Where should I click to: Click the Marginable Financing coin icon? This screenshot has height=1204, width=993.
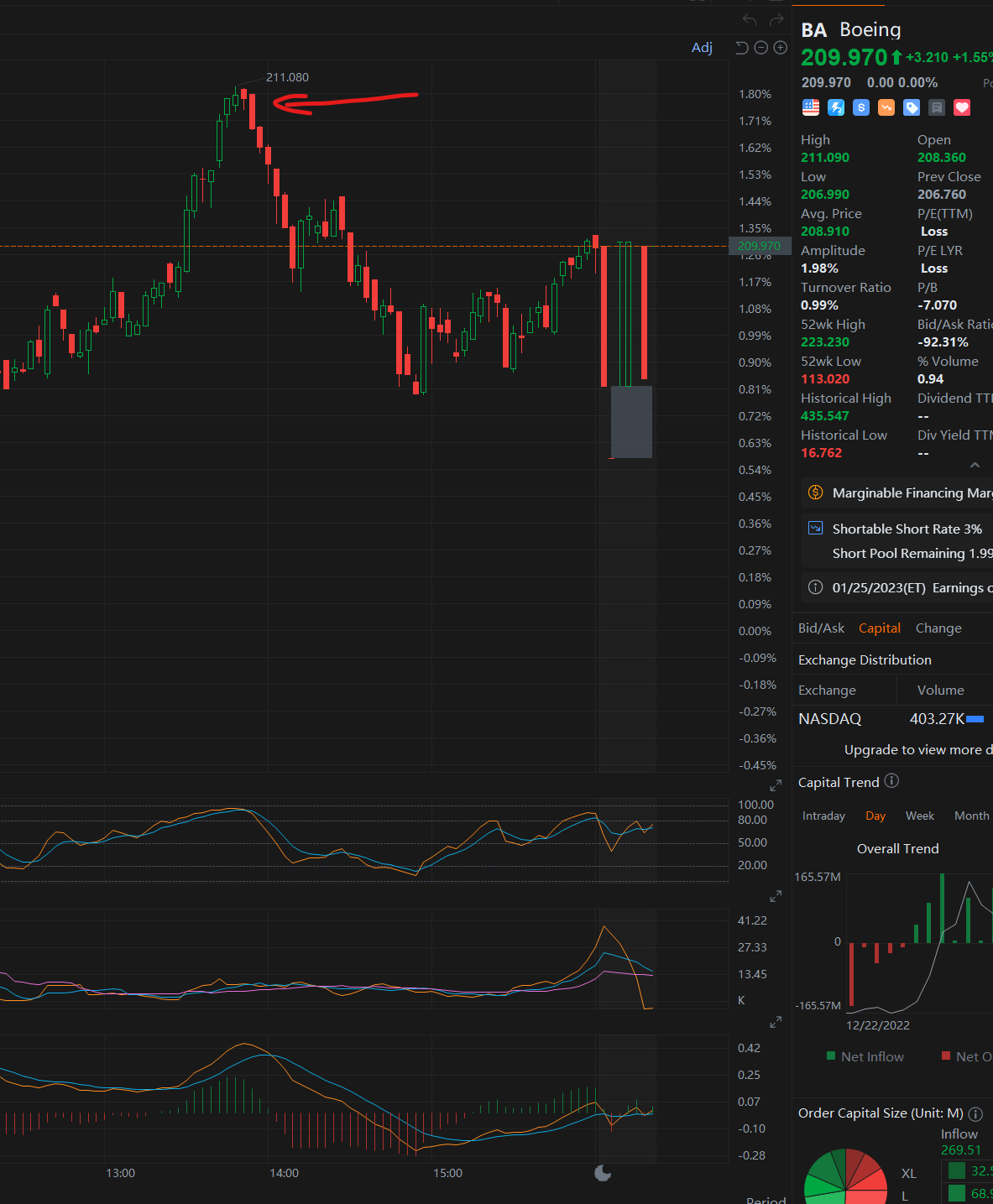(815, 493)
